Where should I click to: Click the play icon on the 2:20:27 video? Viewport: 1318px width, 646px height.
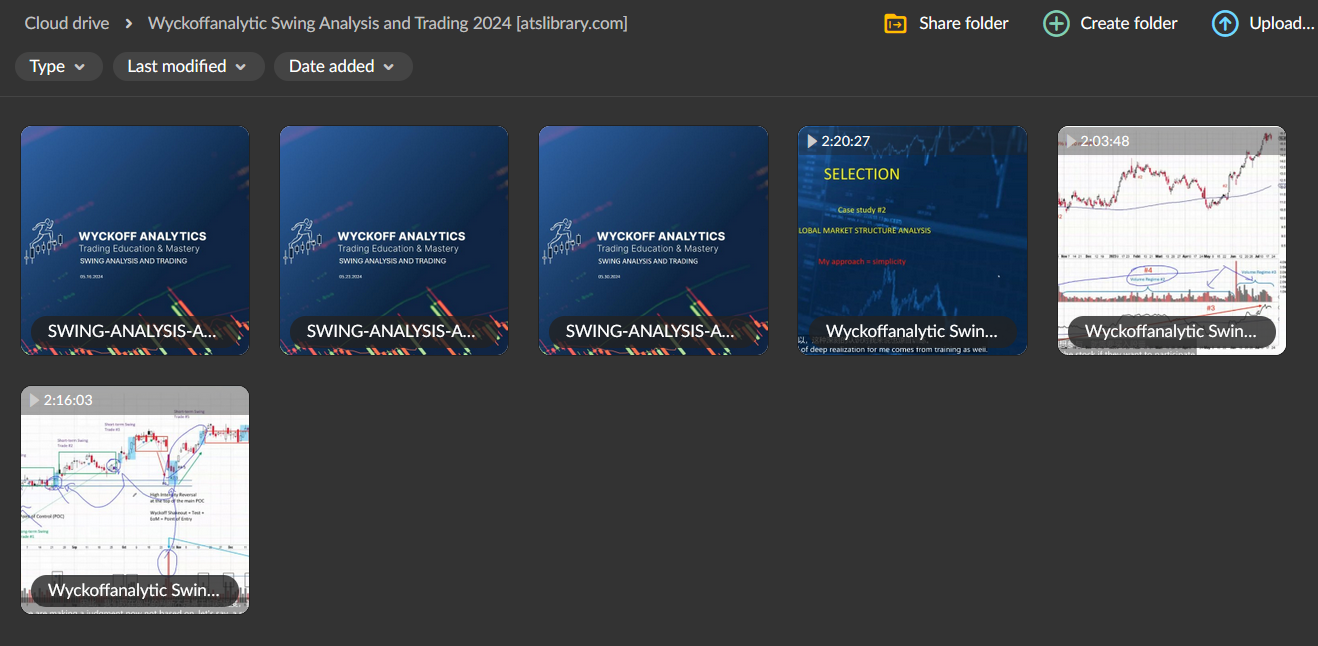click(x=812, y=141)
